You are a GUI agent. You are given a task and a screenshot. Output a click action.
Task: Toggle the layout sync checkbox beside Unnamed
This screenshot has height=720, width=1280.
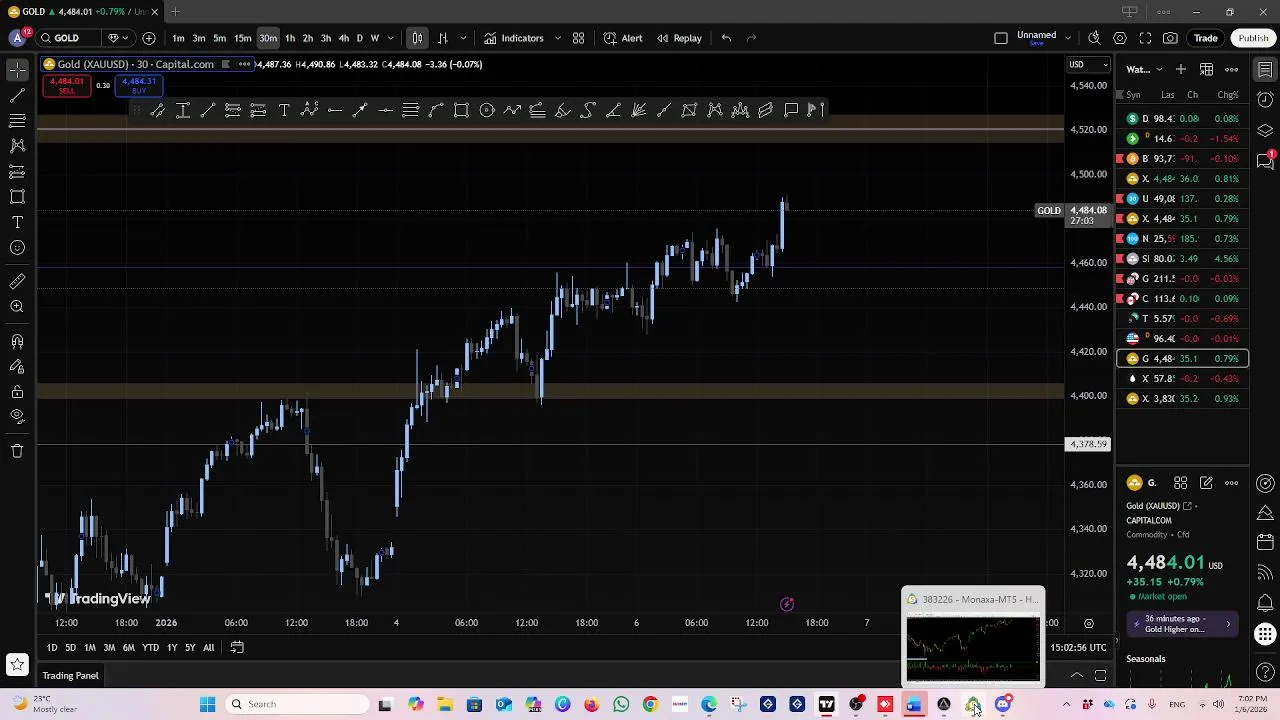1001,38
